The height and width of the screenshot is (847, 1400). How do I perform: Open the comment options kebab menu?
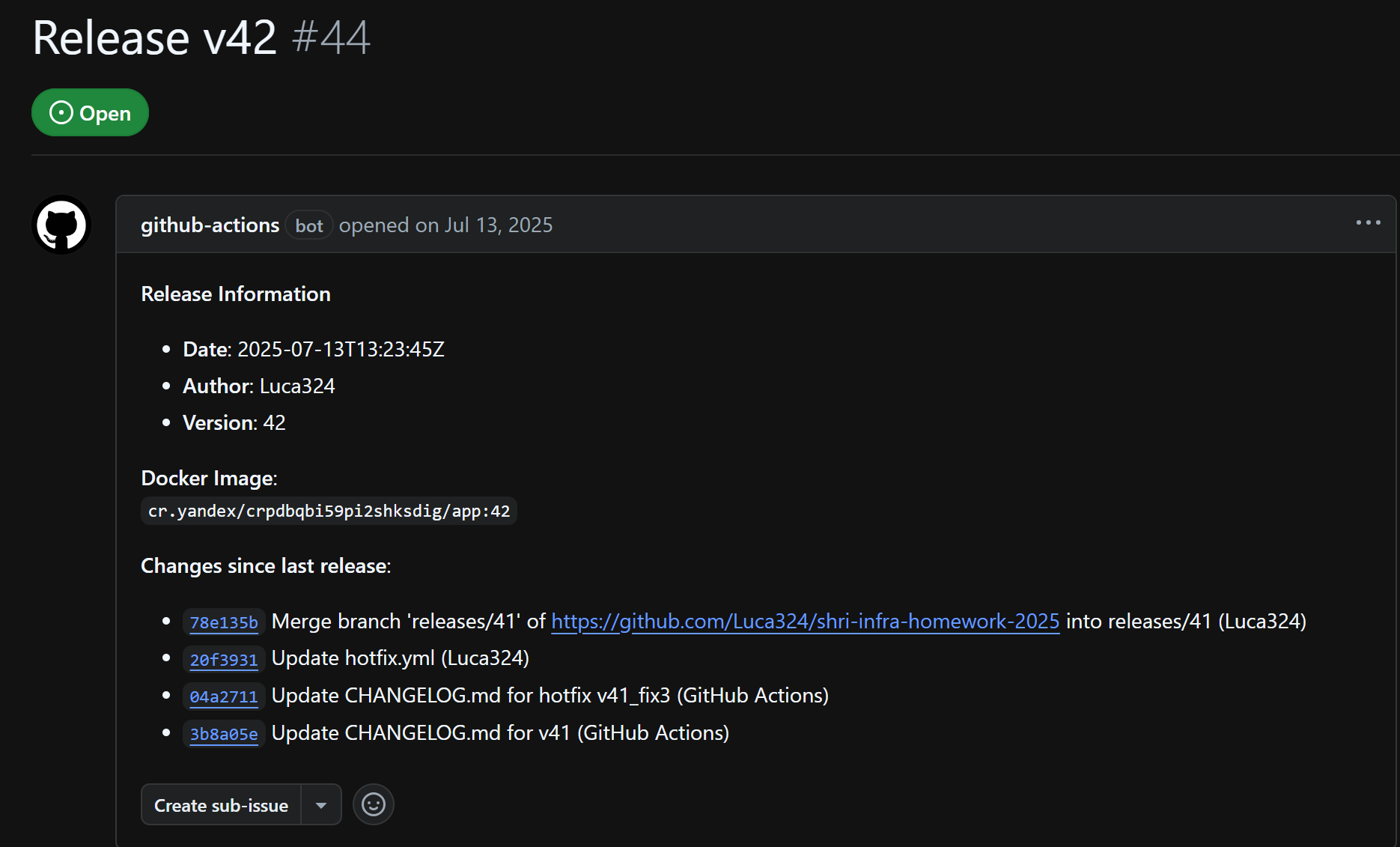point(1369,222)
